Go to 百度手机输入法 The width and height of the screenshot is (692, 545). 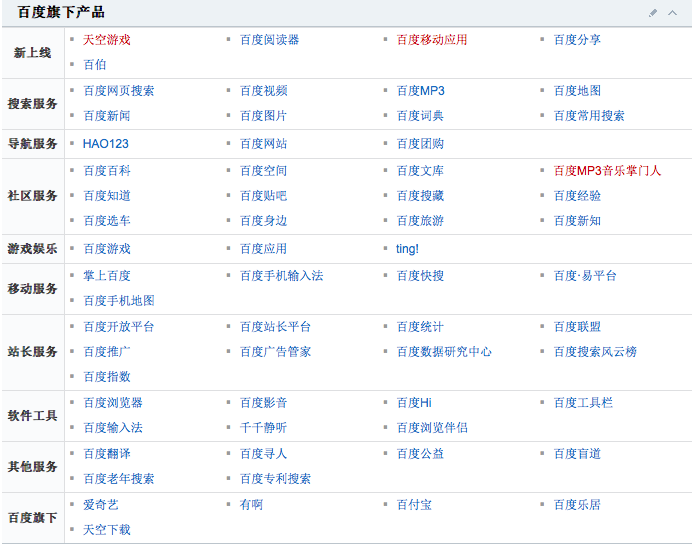pyautogui.click(x=281, y=276)
